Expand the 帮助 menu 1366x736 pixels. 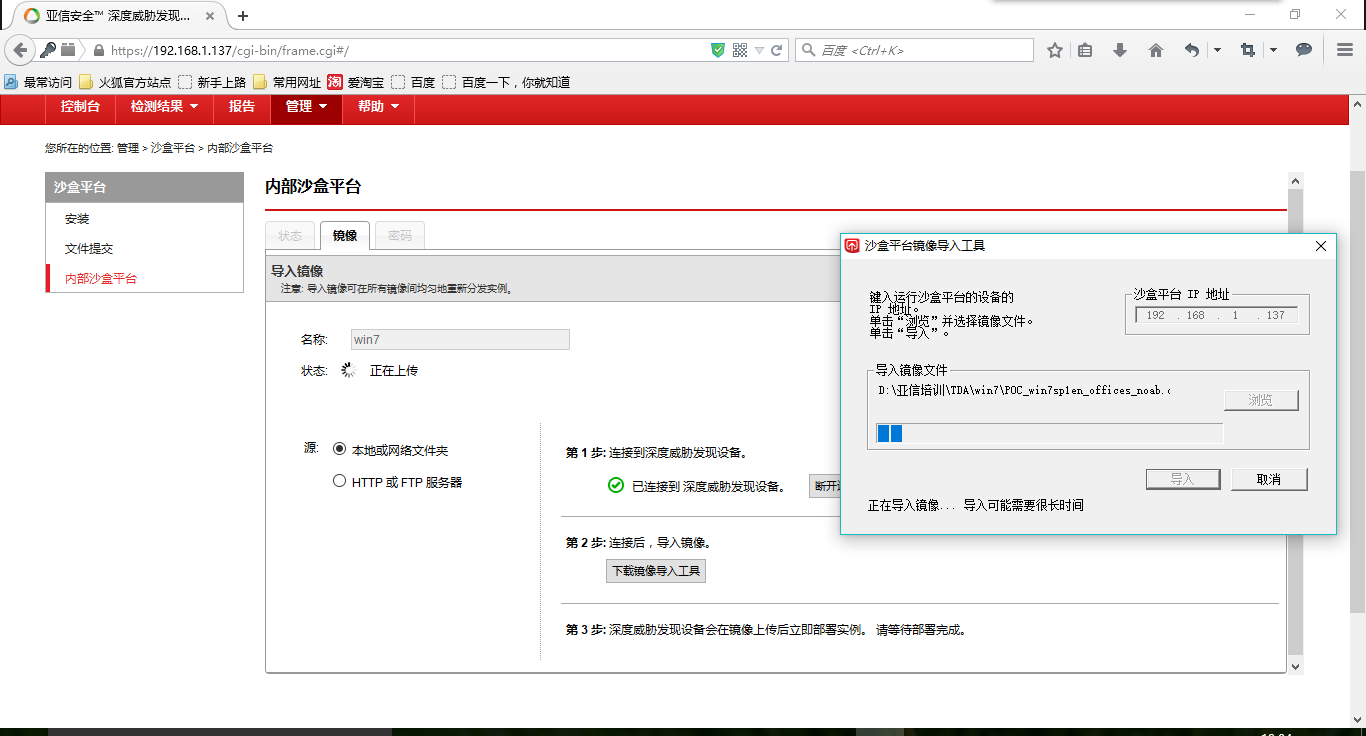click(x=378, y=106)
